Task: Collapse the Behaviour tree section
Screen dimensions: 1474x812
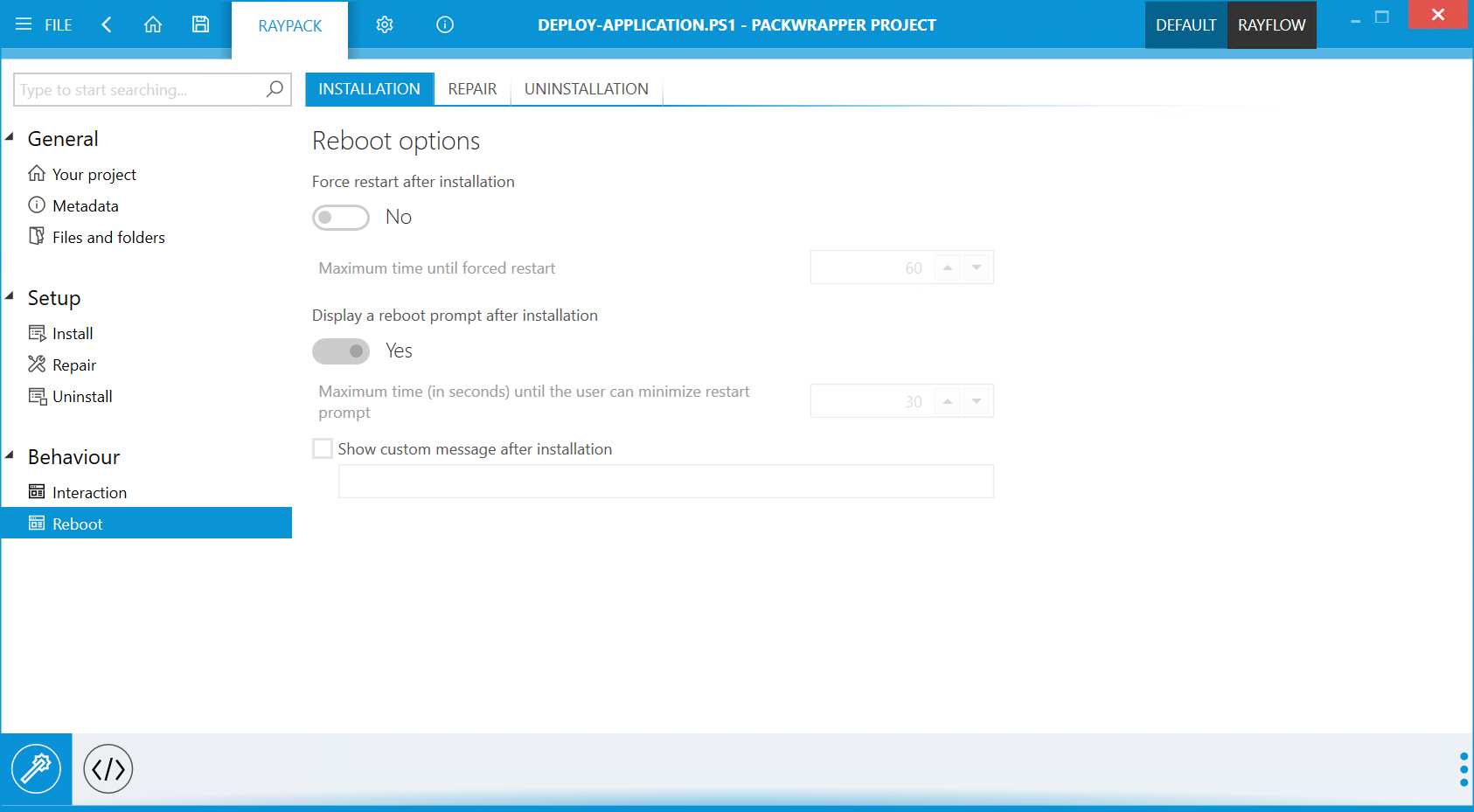Action: pyautogui.click(x=10, y=455)
